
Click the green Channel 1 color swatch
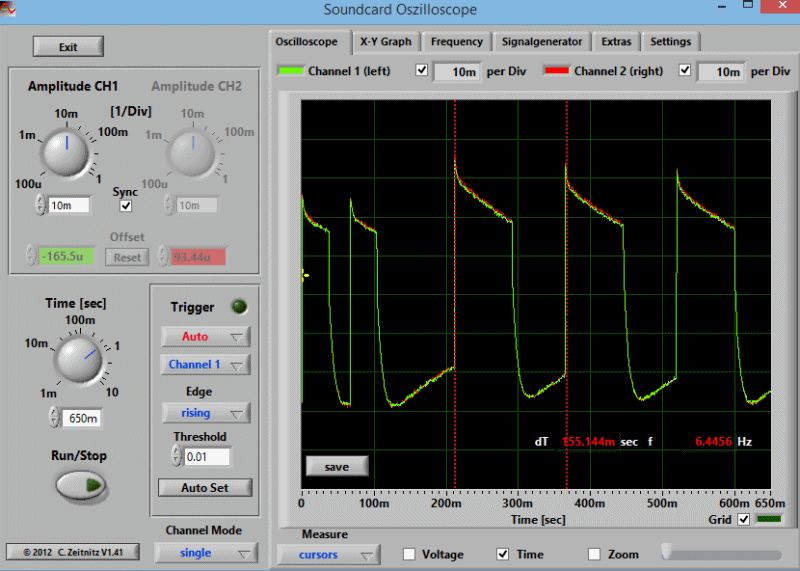291,71
